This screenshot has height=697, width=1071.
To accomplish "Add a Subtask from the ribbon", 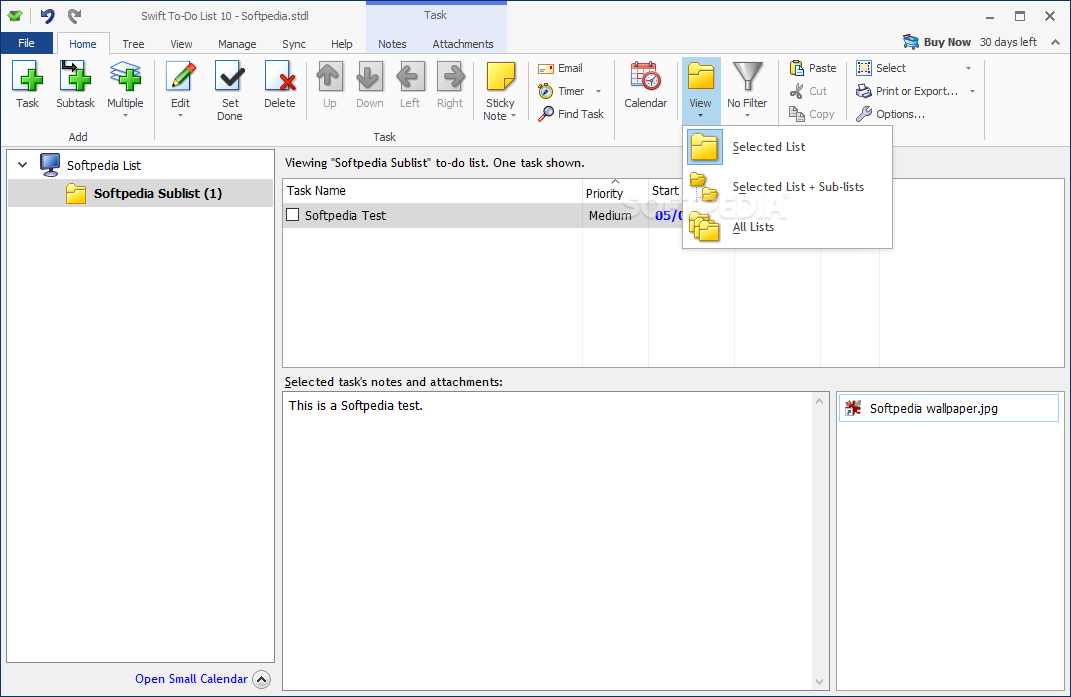I will tap(75, 85).
